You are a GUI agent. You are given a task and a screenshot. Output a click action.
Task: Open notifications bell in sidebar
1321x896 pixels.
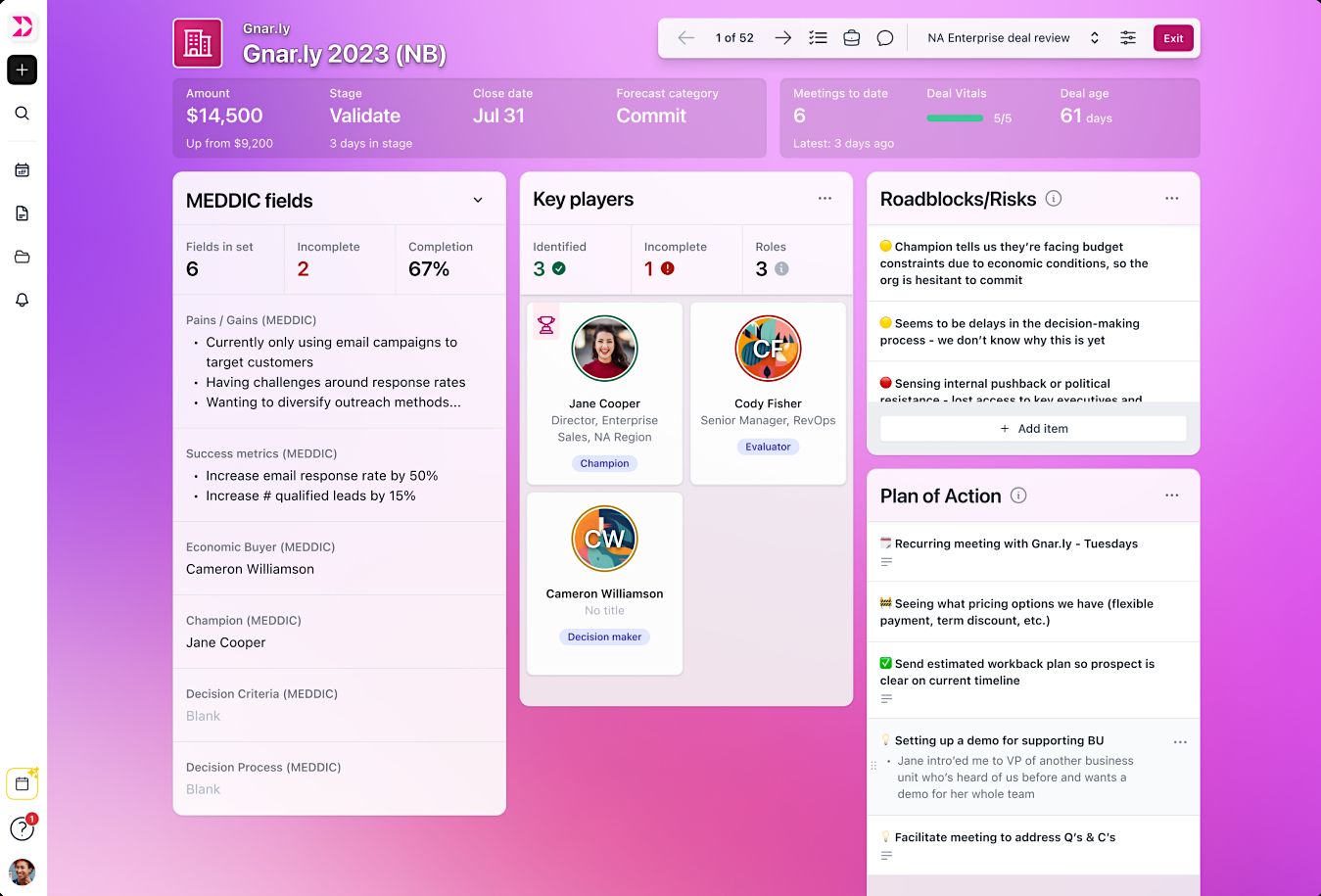[22, 300]
